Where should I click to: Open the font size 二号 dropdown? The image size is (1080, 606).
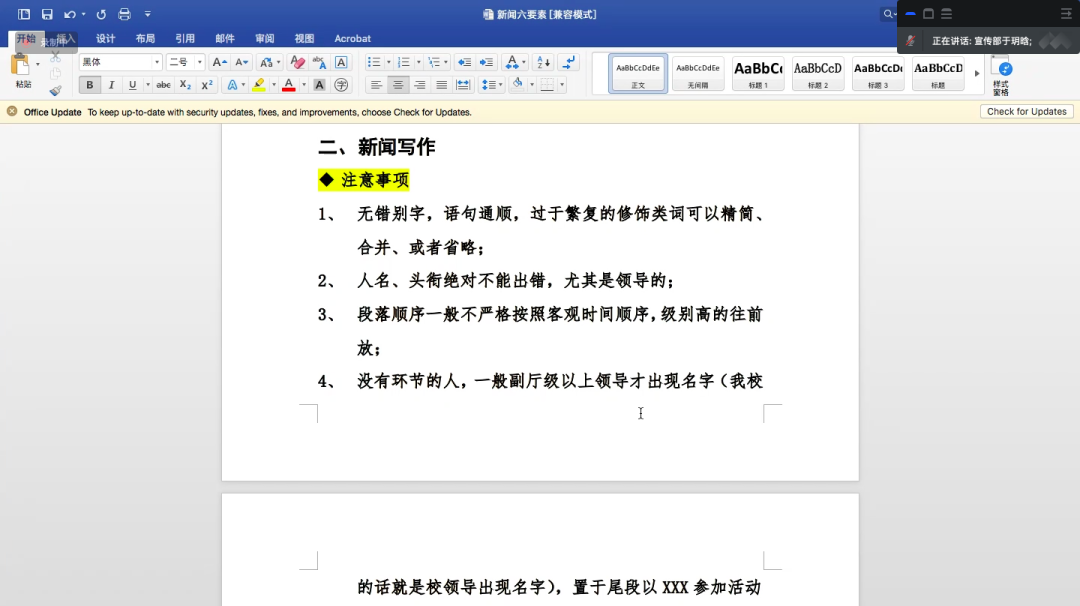(200, 62)
